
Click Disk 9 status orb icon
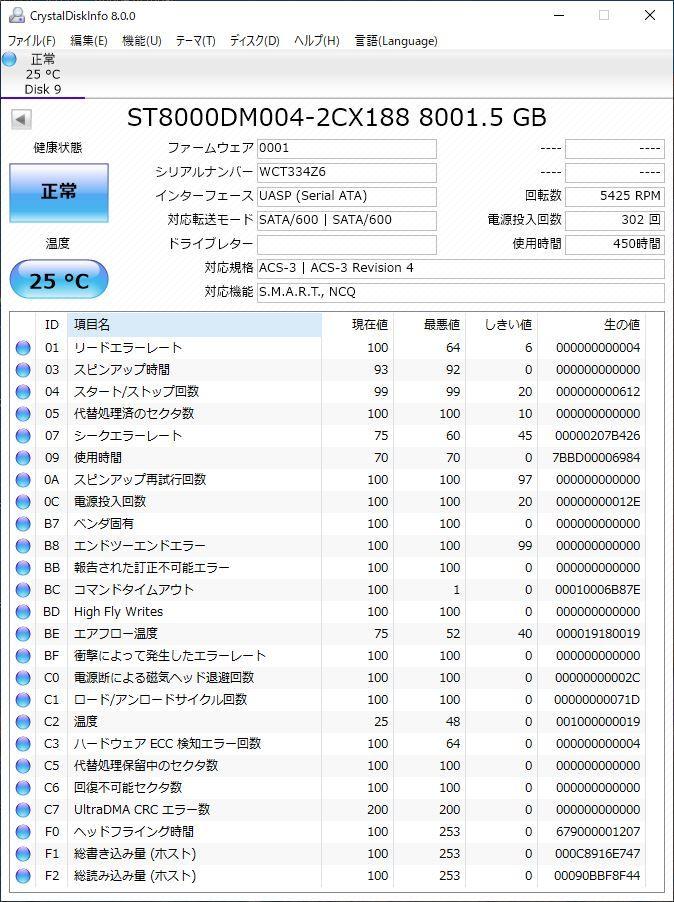[9, 59]
